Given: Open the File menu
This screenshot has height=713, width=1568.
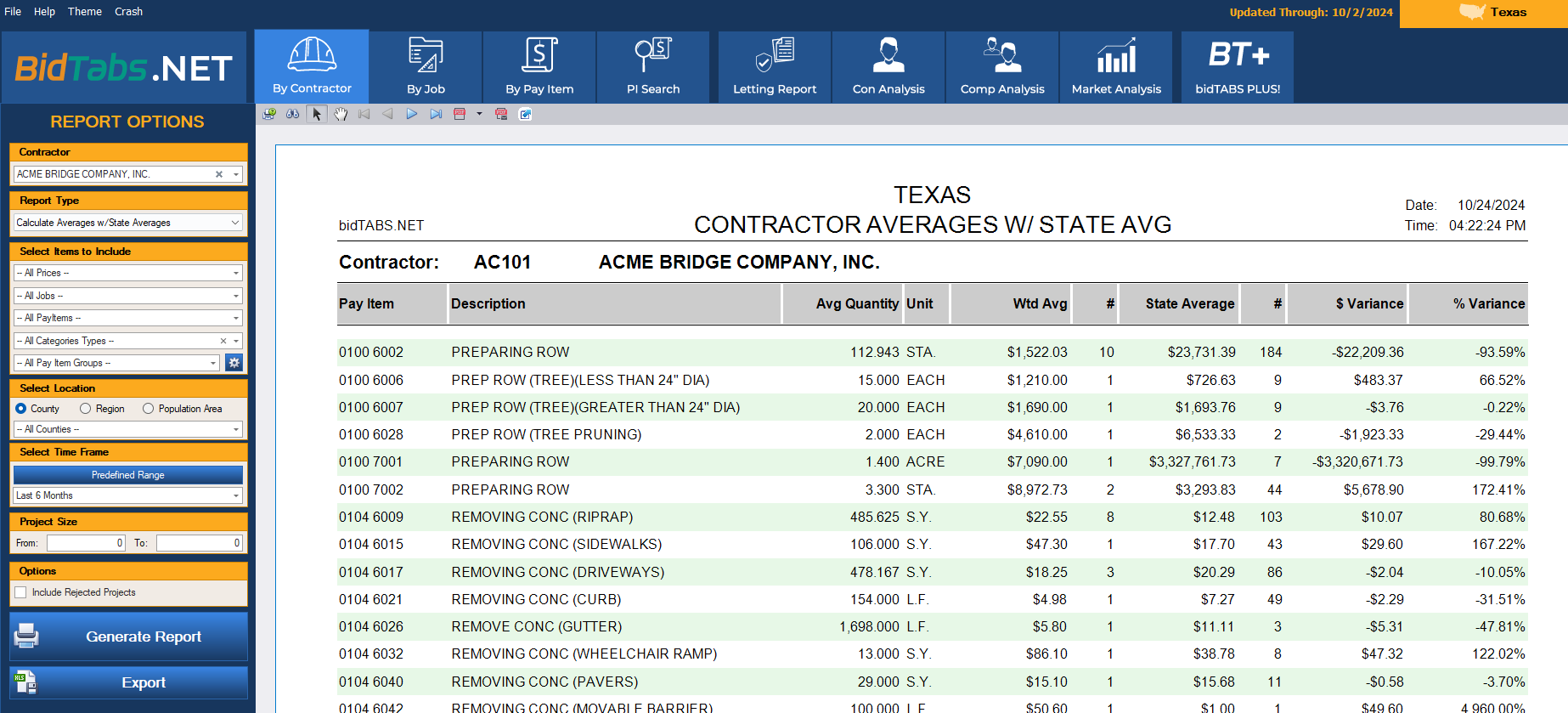Looking at the screenshot, I should [13, 12].
